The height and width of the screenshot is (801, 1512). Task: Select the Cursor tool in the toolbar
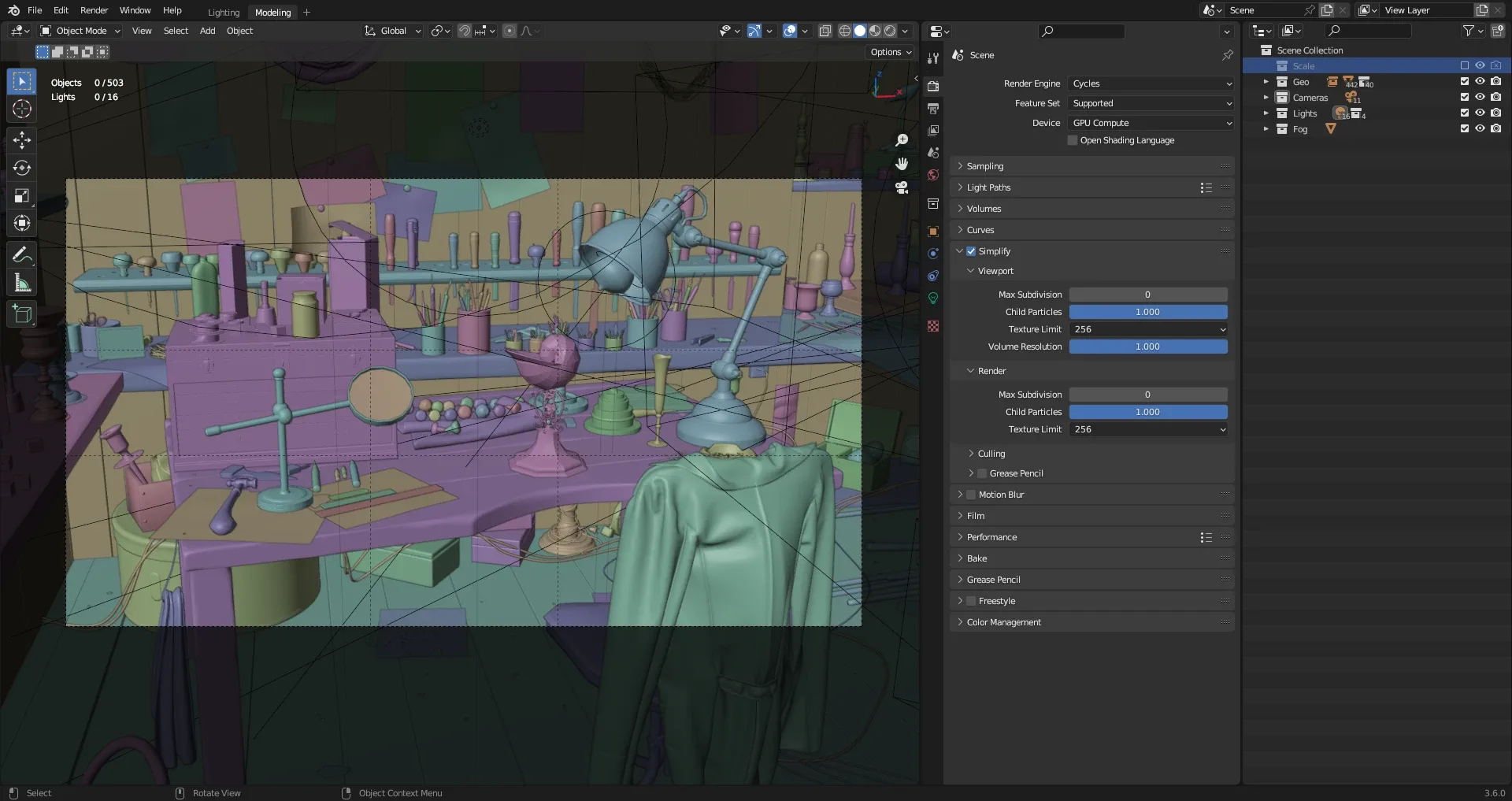point(22,109)
